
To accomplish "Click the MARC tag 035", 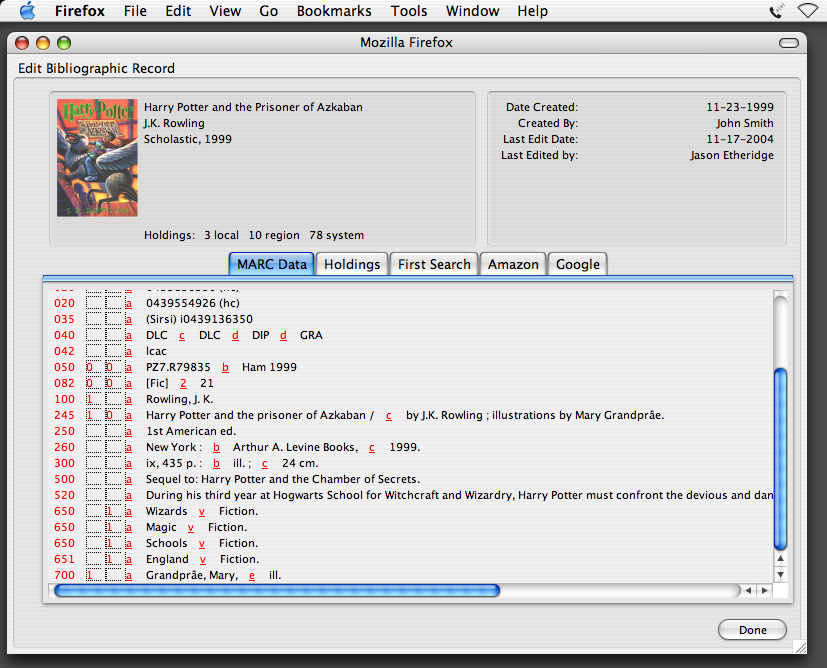I will 64,320.
